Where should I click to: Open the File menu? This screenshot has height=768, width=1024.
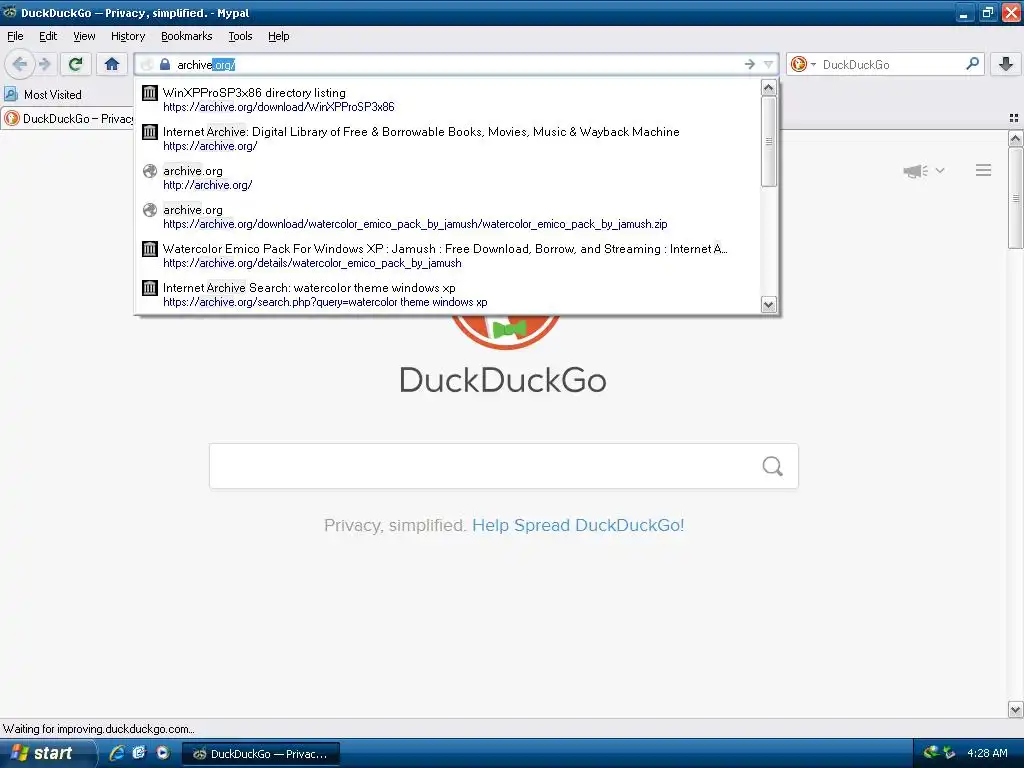pyautogui.click(x=15, y=36)
